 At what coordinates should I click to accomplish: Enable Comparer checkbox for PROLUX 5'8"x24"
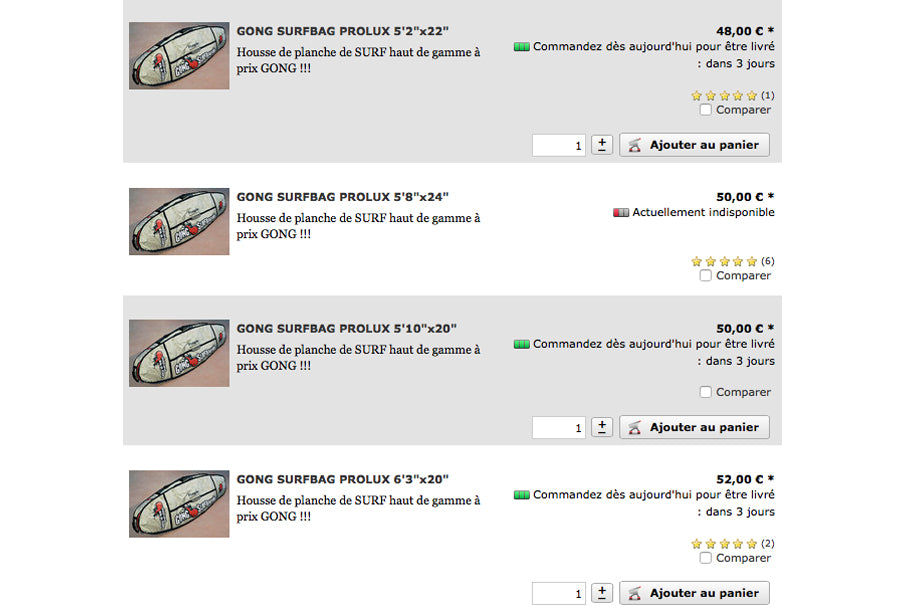pyautogui.click(x=706, y=276)
